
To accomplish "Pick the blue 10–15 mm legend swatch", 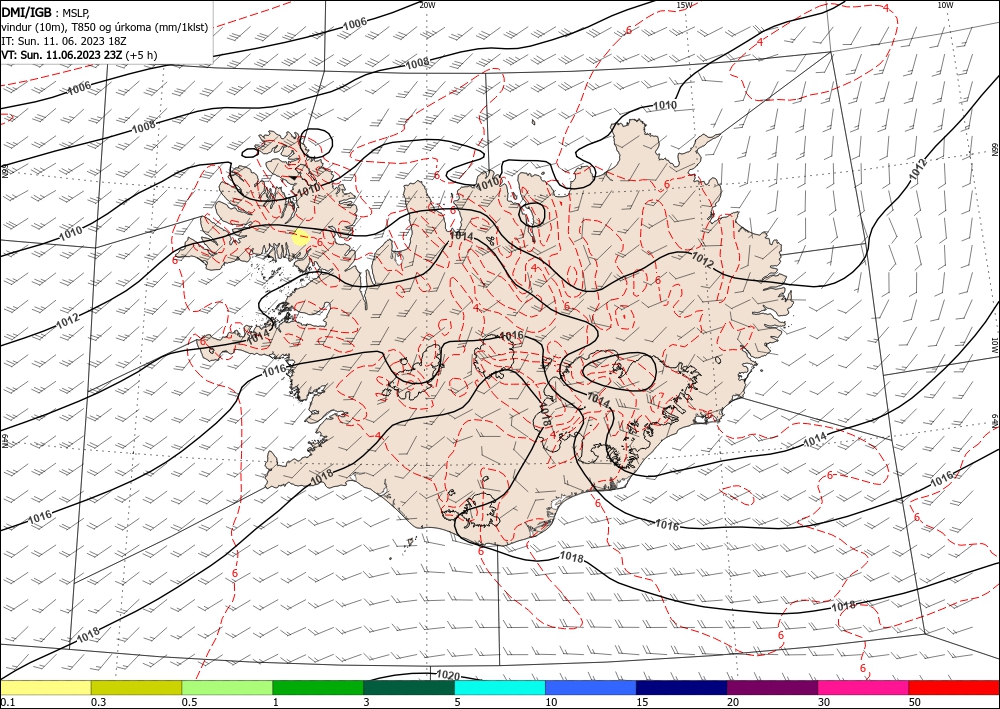I will point(591,687).
